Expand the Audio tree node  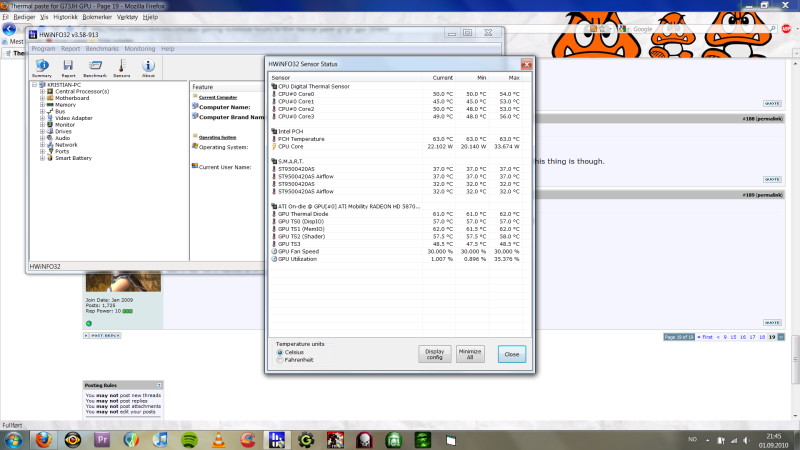[x=42, y=138]
